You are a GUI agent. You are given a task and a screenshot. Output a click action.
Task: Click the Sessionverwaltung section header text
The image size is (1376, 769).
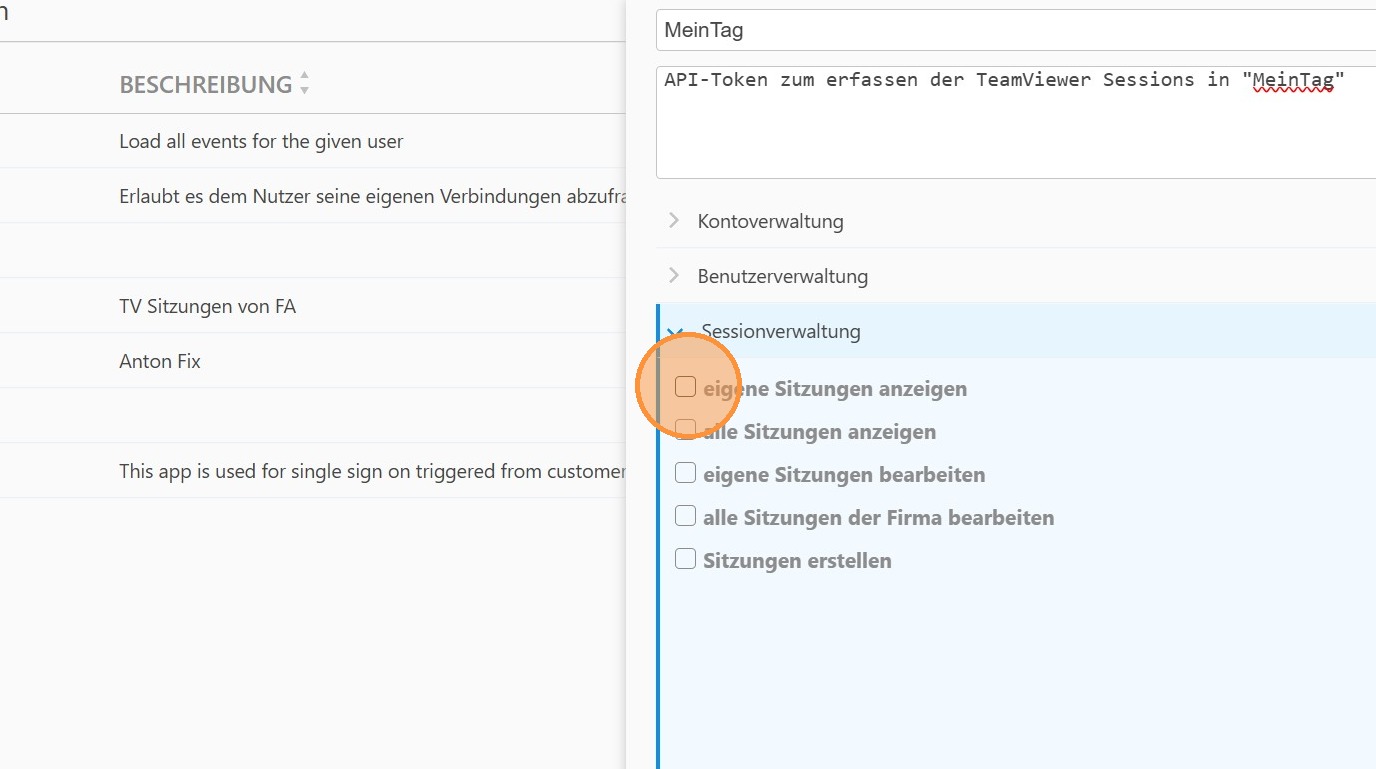[x=780, y=331]
